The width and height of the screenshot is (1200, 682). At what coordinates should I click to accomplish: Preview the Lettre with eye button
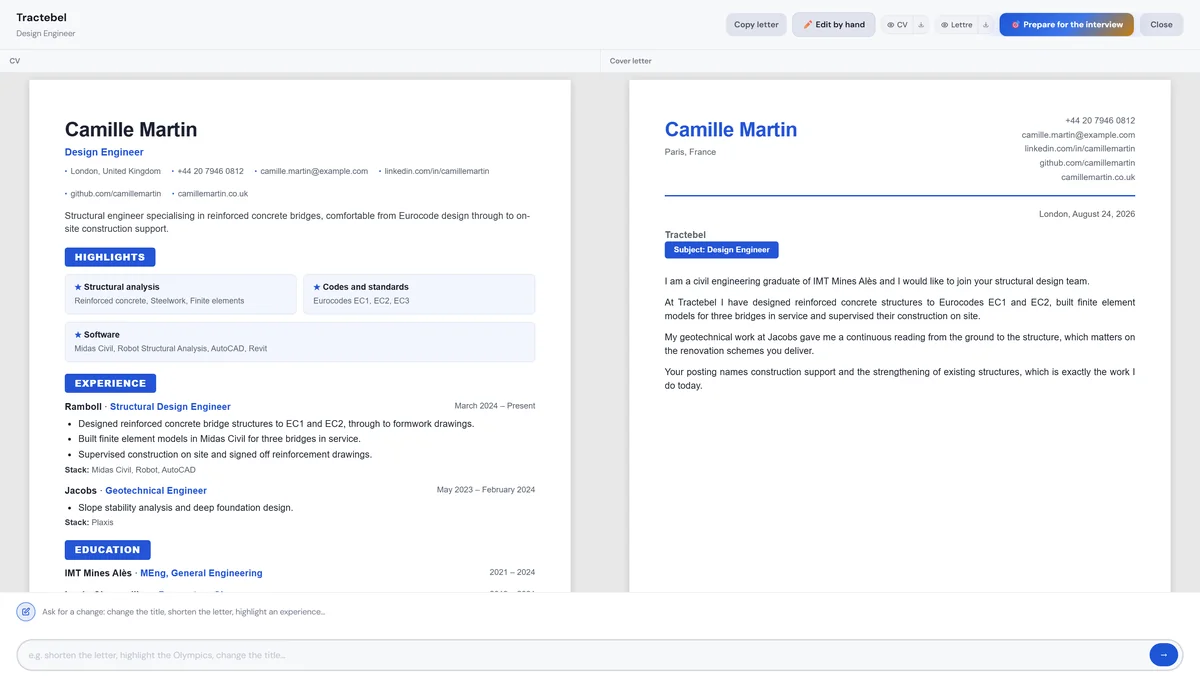(x=957, y=25)
